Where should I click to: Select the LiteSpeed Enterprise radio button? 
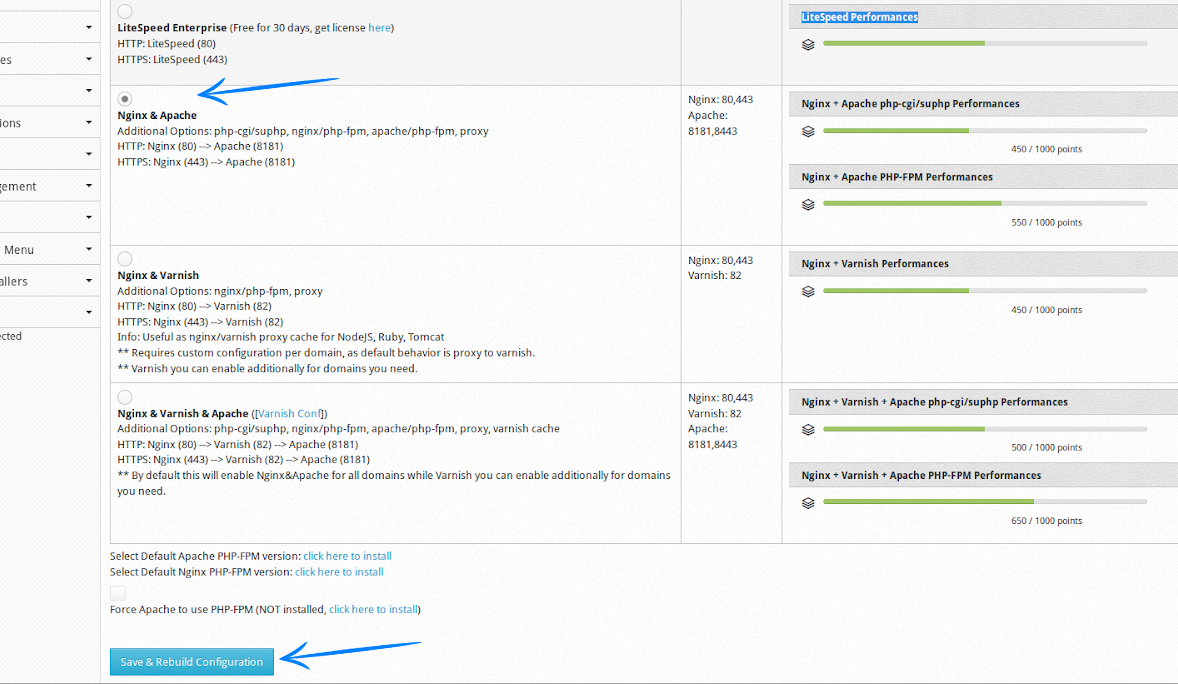point(125,12)
